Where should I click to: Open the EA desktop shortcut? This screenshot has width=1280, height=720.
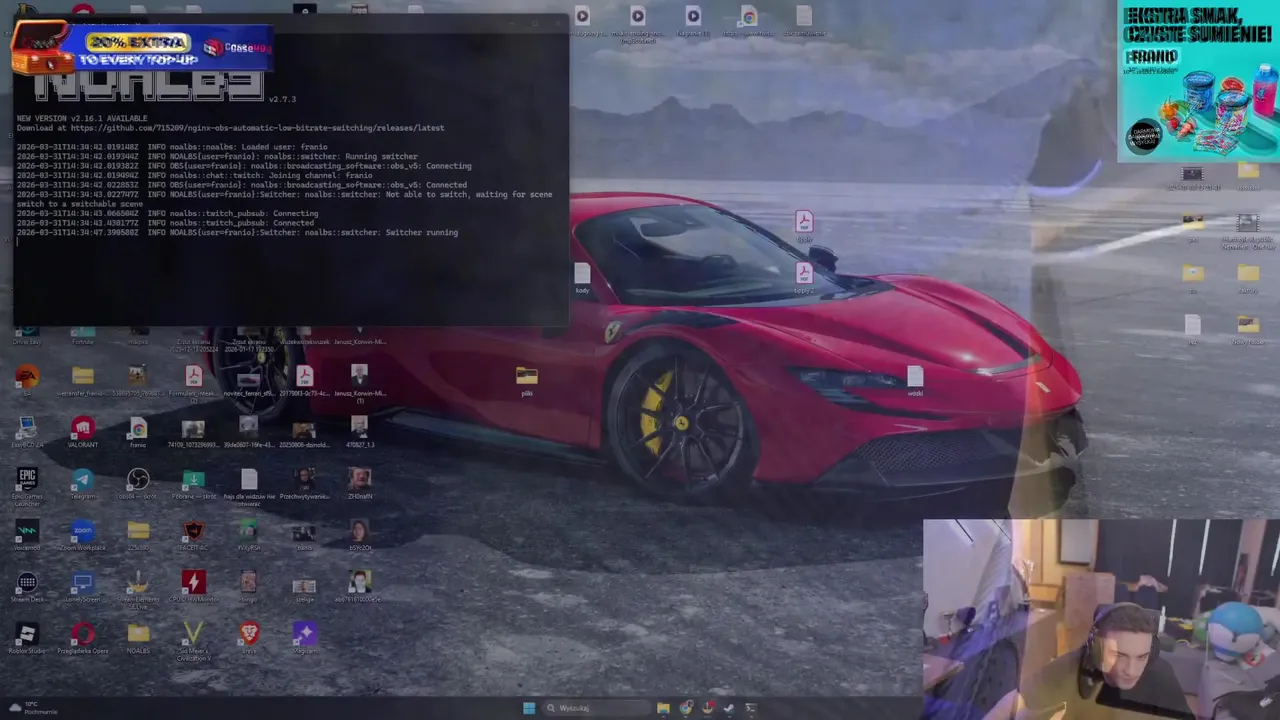[x=27, y=378]
